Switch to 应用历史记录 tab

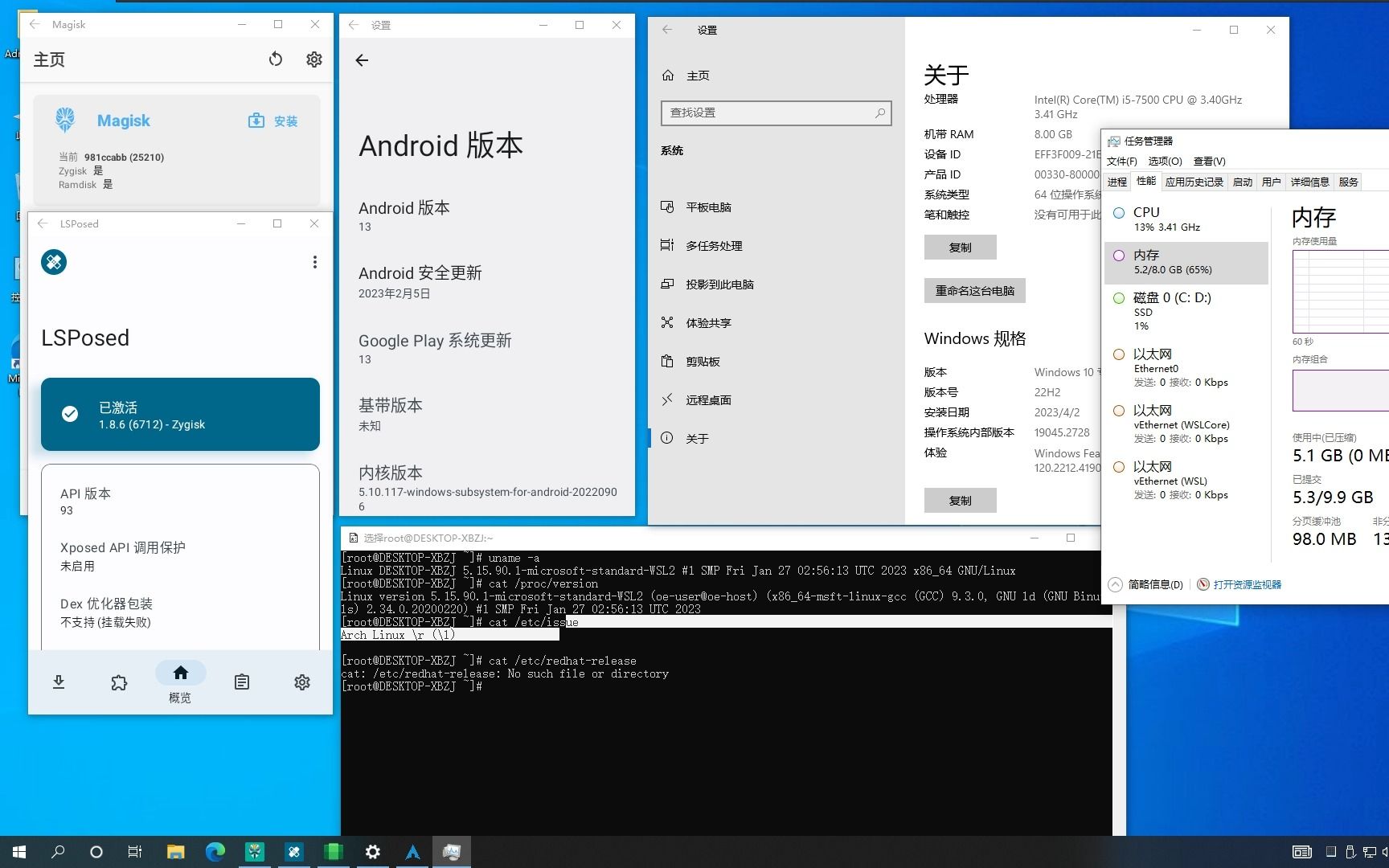click(1194, 182)
